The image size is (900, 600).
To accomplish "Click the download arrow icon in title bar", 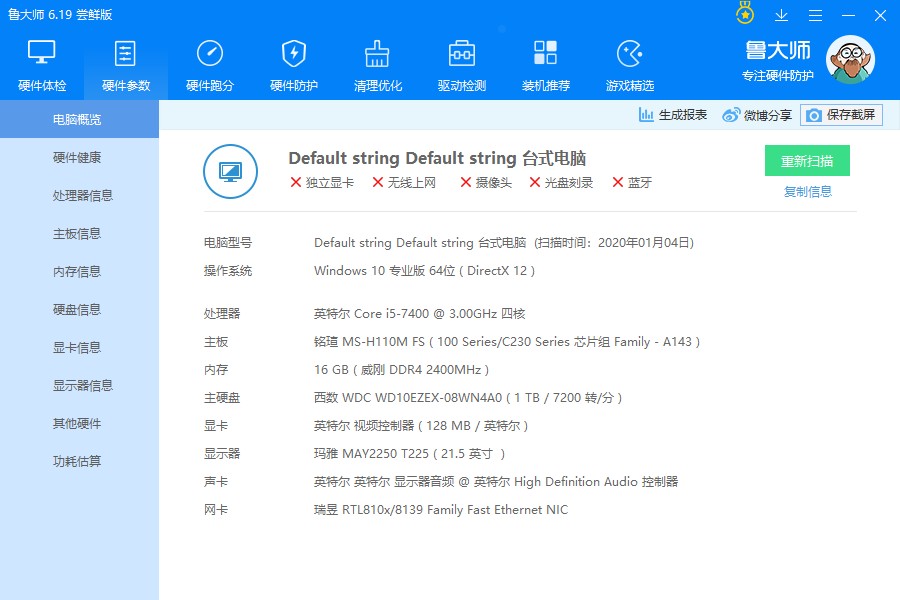I will (781, 16).
